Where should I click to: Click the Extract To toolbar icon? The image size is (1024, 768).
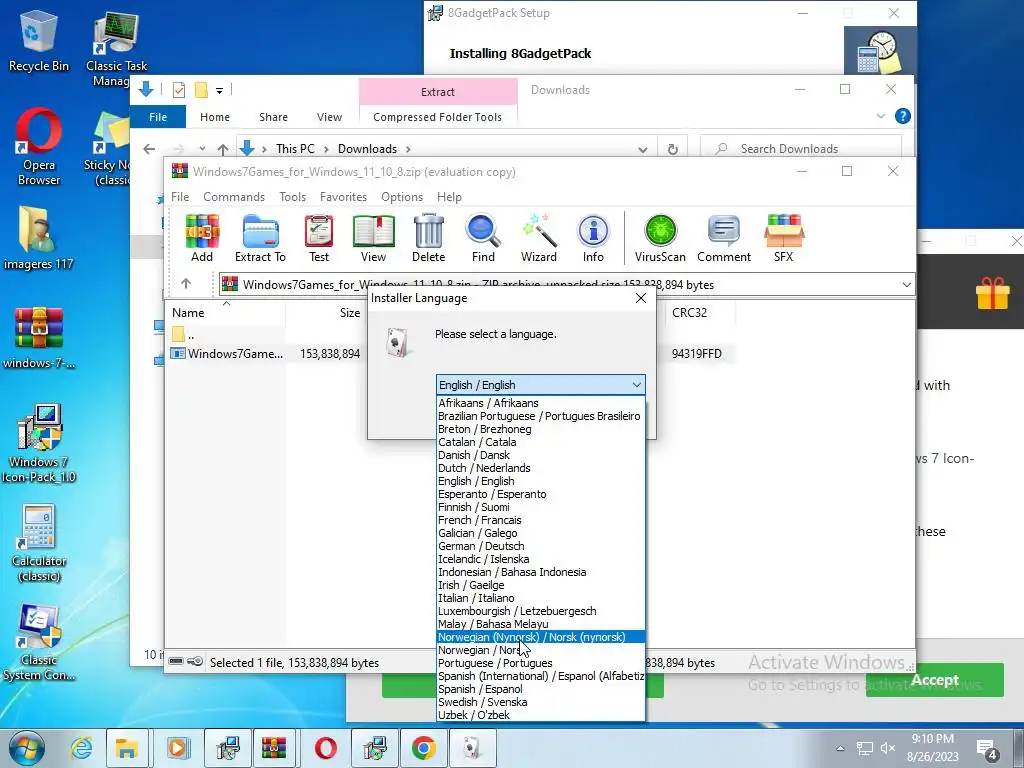[x=260, y=238]
